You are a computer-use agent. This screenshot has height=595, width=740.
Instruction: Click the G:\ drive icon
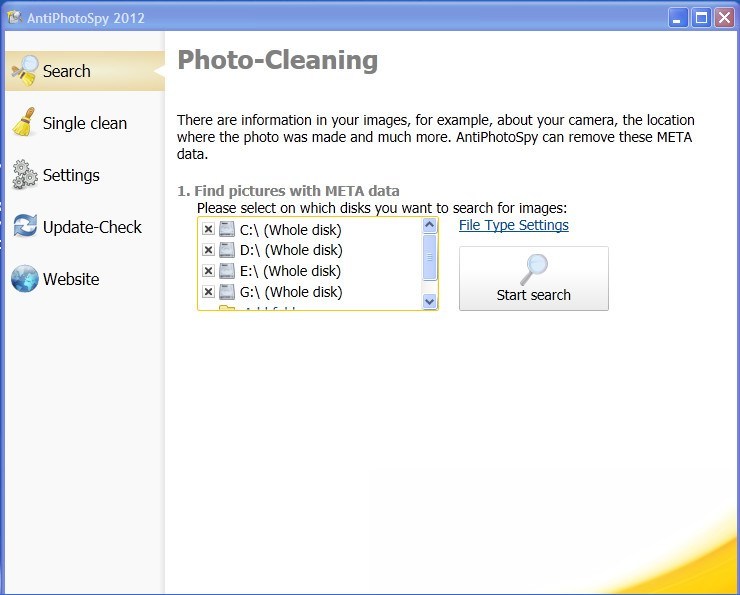(x=227, y=292)
